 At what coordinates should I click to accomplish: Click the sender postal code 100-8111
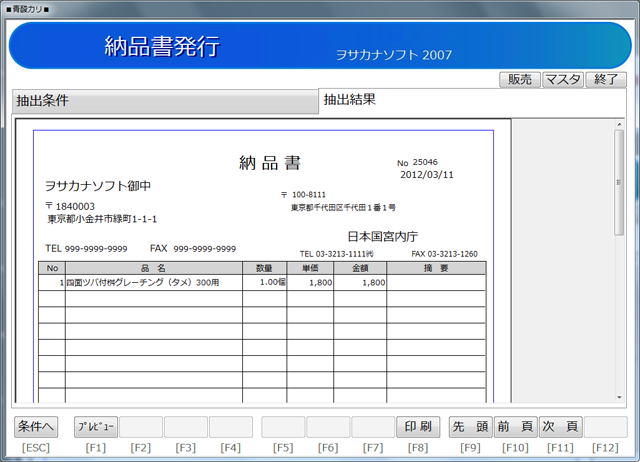coord(309,195)
